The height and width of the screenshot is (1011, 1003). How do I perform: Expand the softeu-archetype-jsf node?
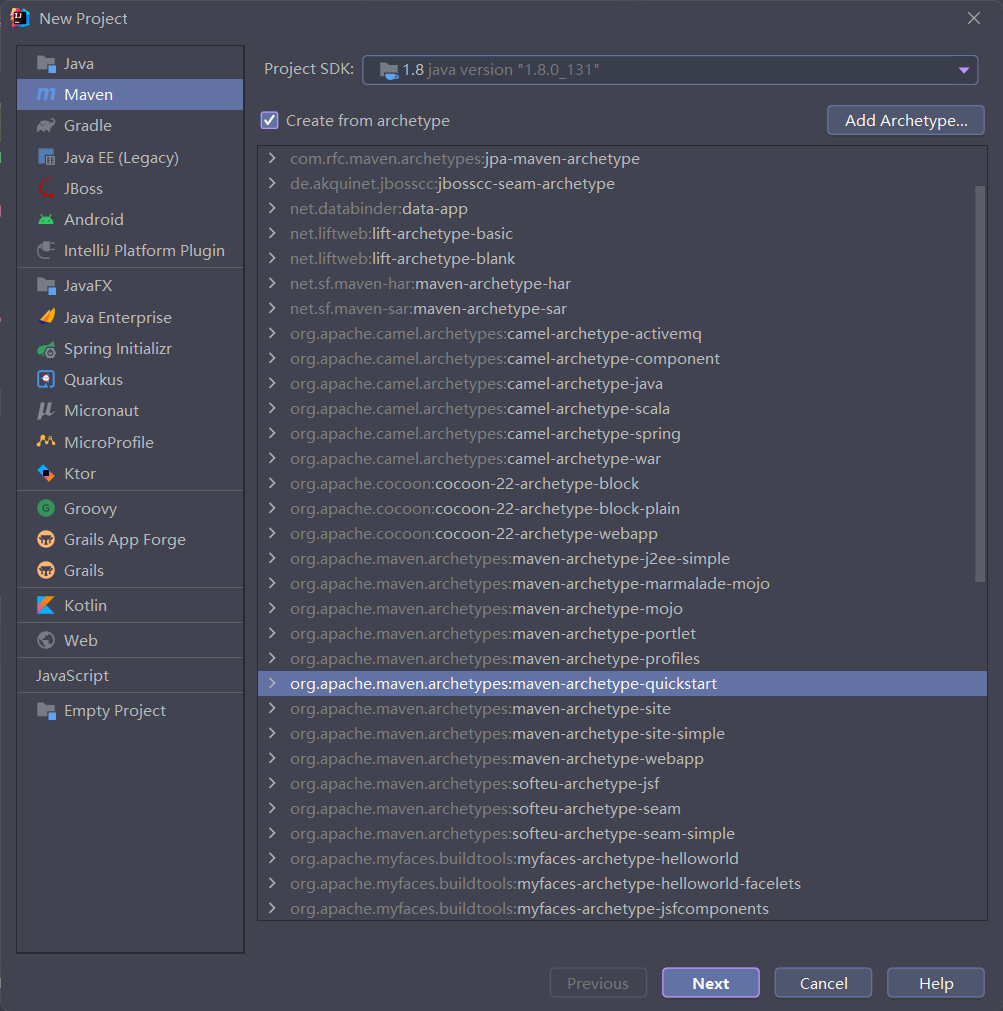(272, 783)
